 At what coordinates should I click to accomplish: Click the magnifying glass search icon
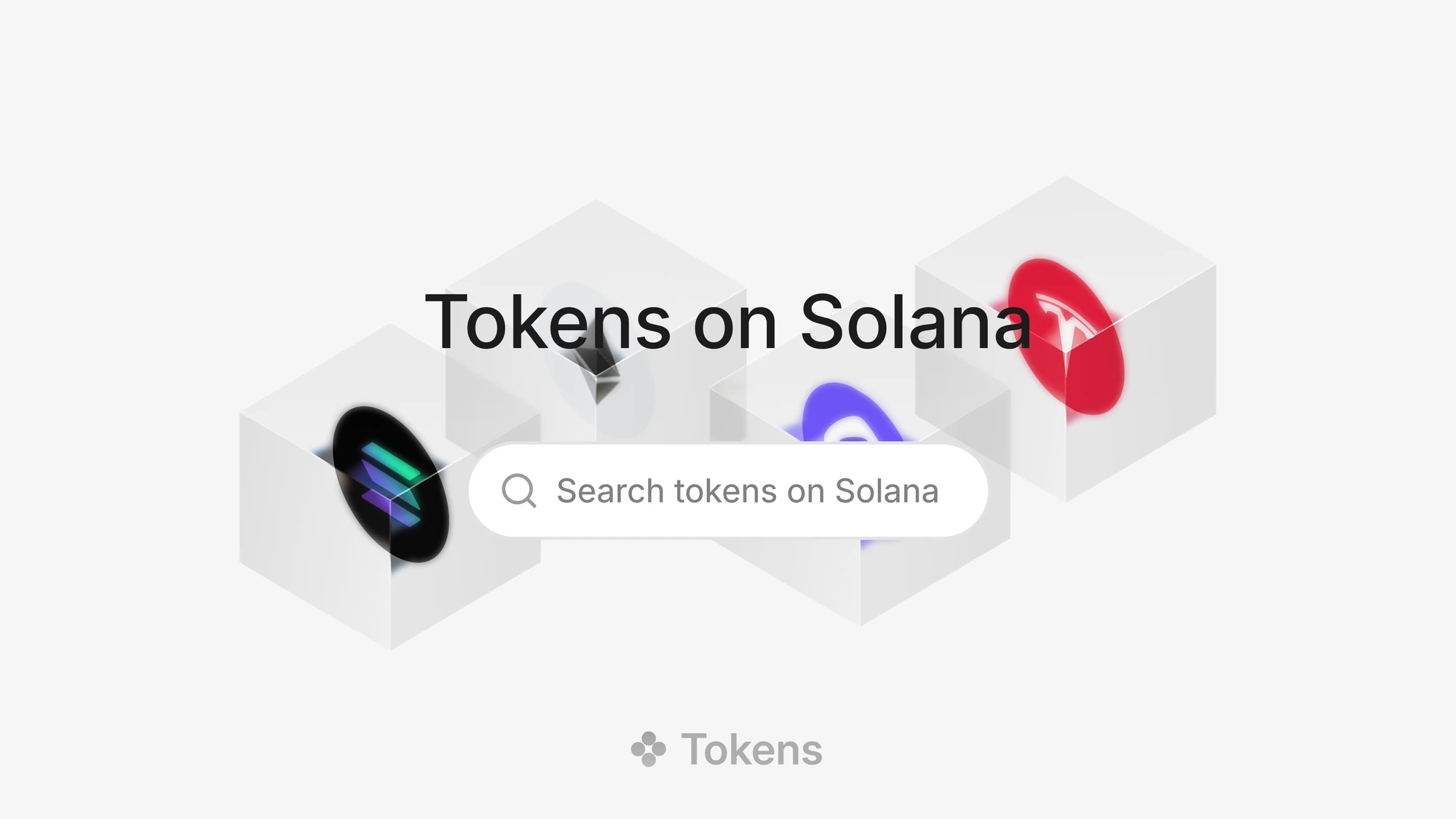coord(519,491)
